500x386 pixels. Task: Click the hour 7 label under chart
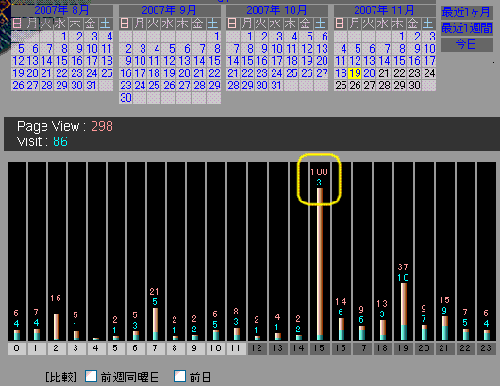pos(155,349)
